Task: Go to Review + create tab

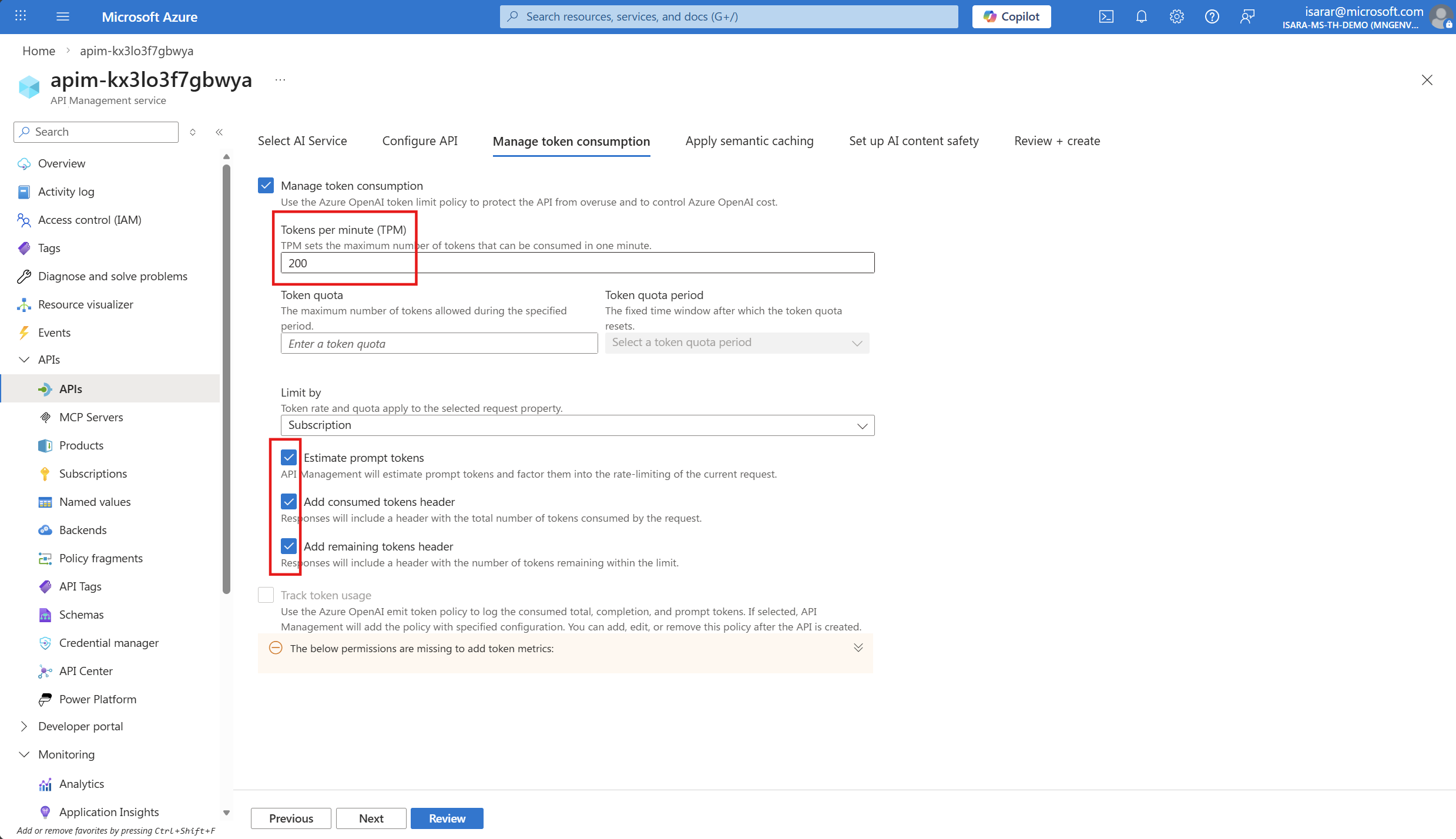Action: point(1057,141)
